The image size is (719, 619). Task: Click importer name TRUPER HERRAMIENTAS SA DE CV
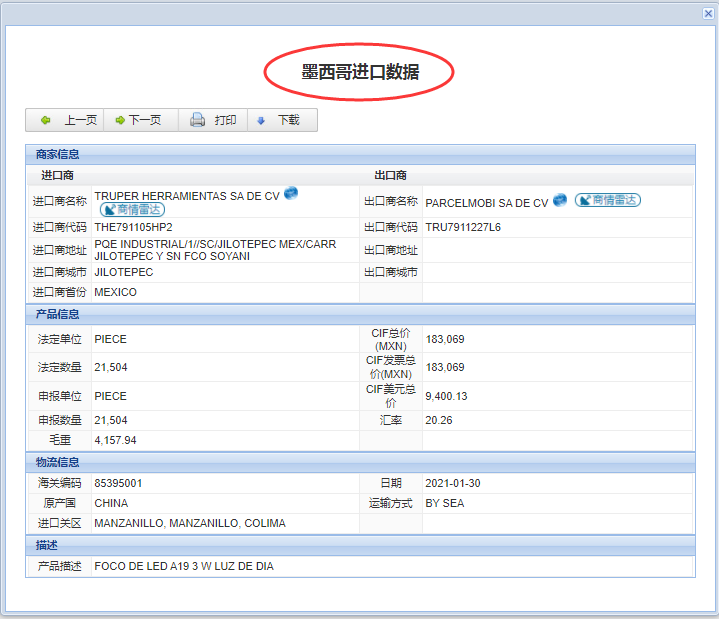tap(187, 197)
